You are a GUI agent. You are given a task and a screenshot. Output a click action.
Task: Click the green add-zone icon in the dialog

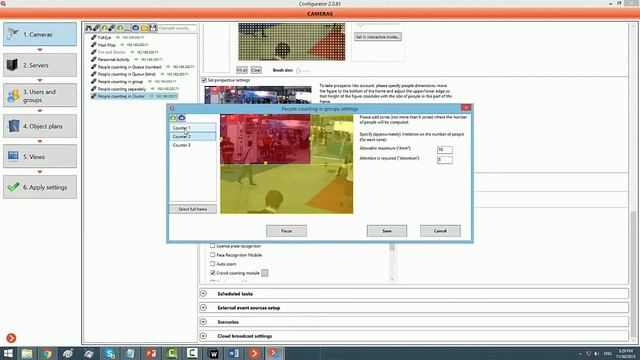[173, 118]
